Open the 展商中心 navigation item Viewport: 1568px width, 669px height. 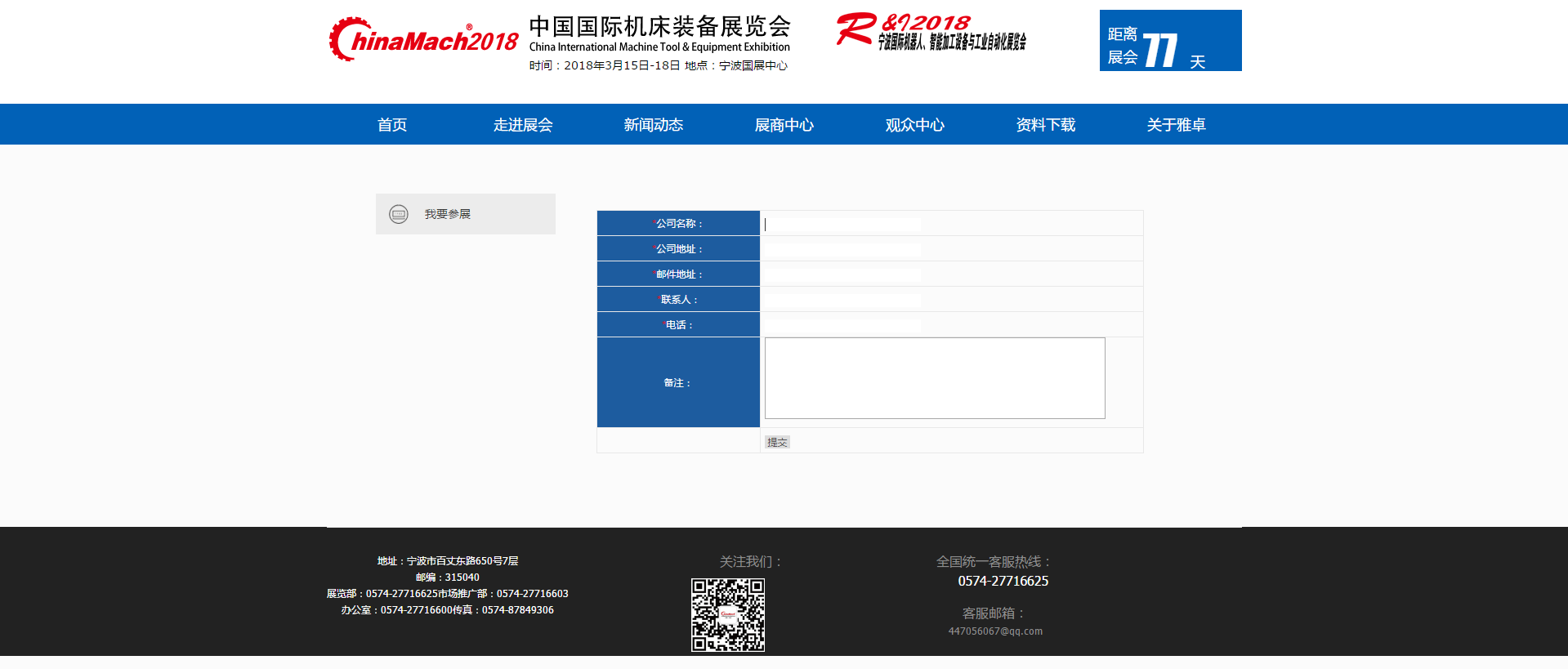pos(784,125)
